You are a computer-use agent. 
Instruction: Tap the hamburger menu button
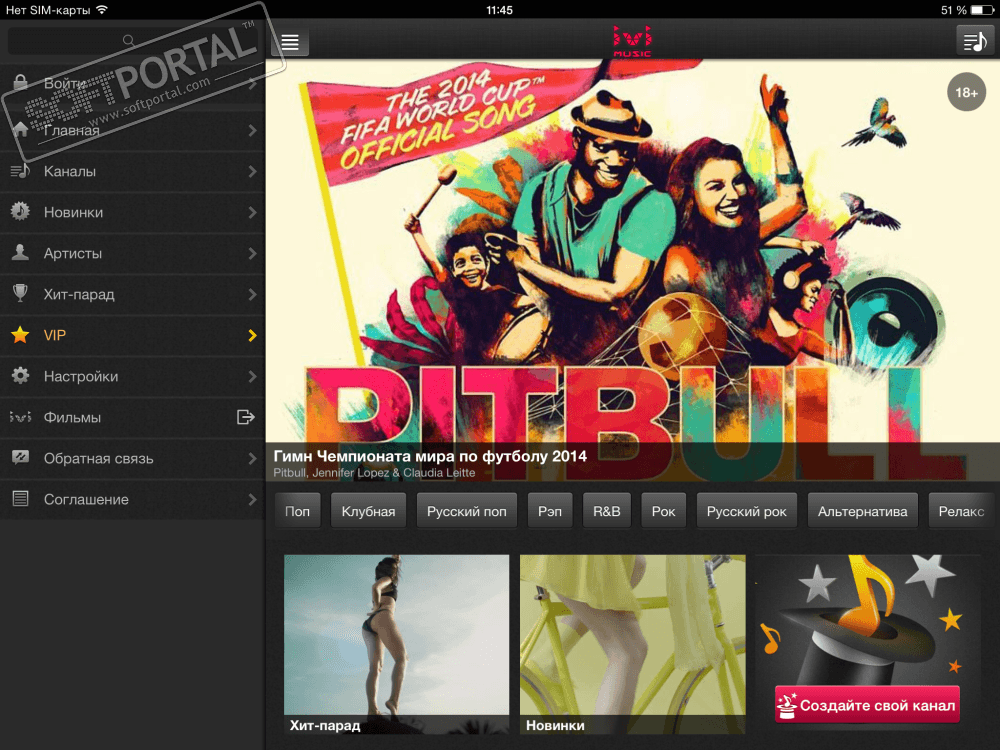click(x=290, y=42)
